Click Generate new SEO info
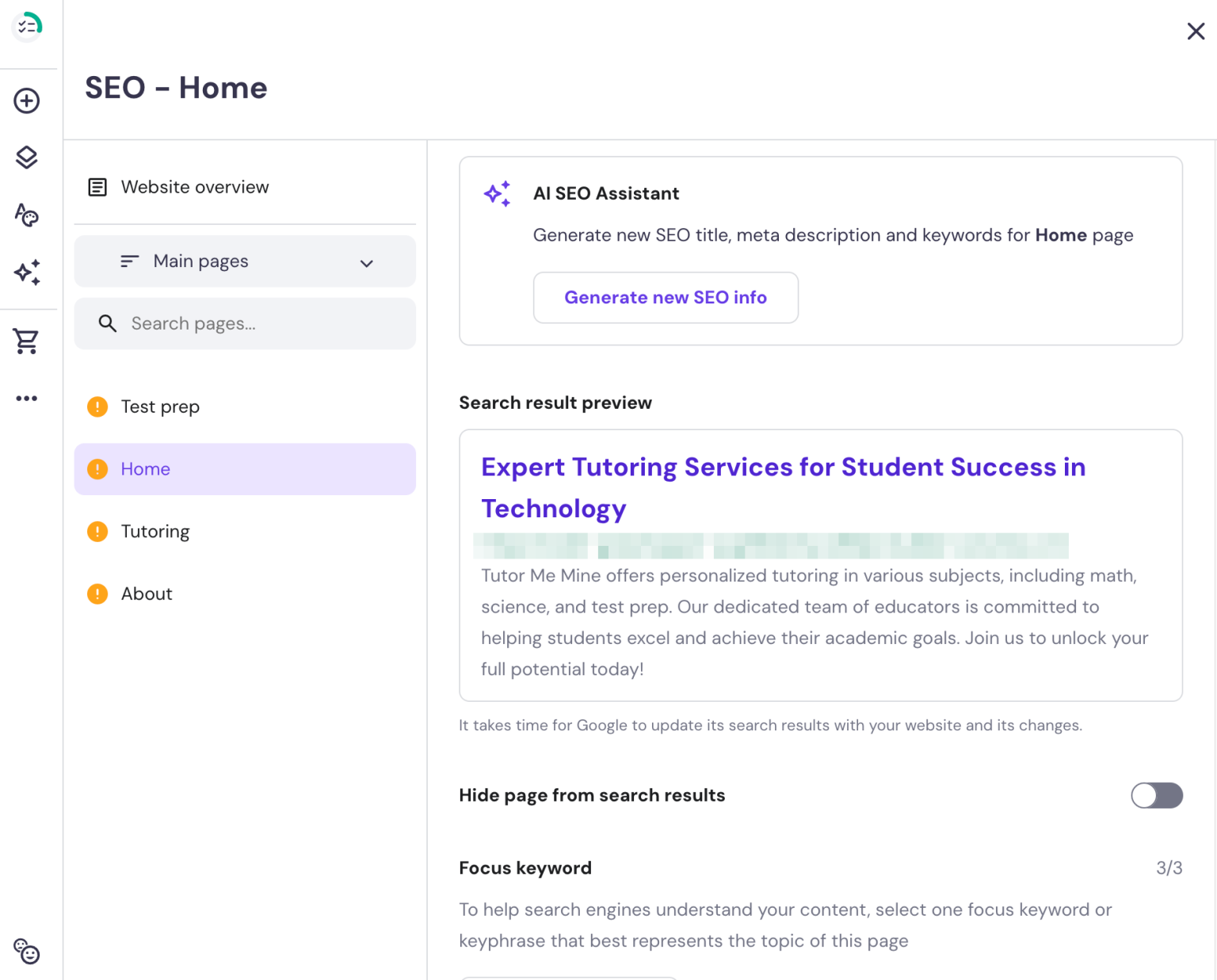Image resolution: width=1217 pixels, height=980 pixels. [666, 297]
